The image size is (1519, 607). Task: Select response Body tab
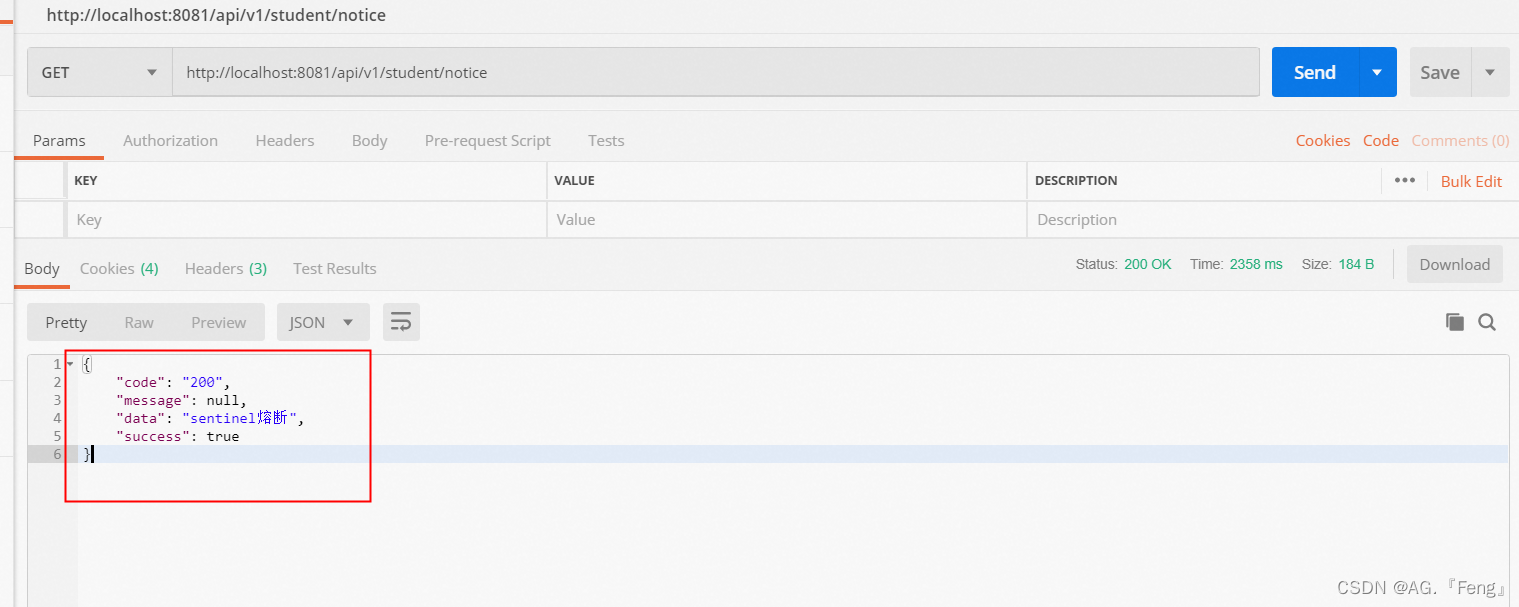(42, 269)
